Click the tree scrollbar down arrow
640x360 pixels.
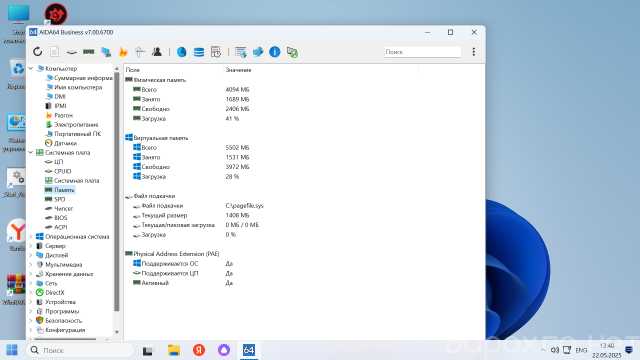point(117,332)
